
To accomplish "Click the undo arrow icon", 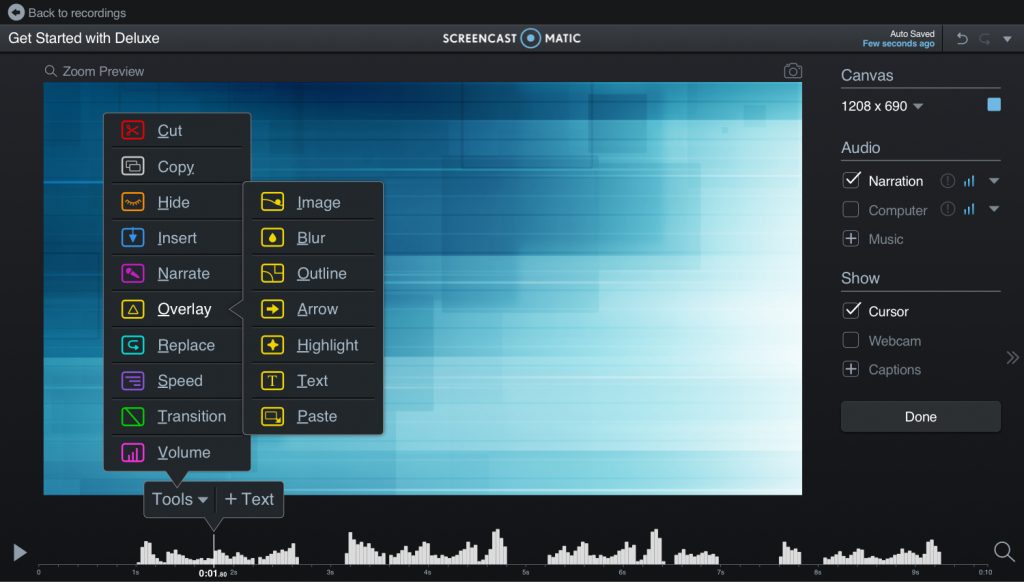I will 962,39.
